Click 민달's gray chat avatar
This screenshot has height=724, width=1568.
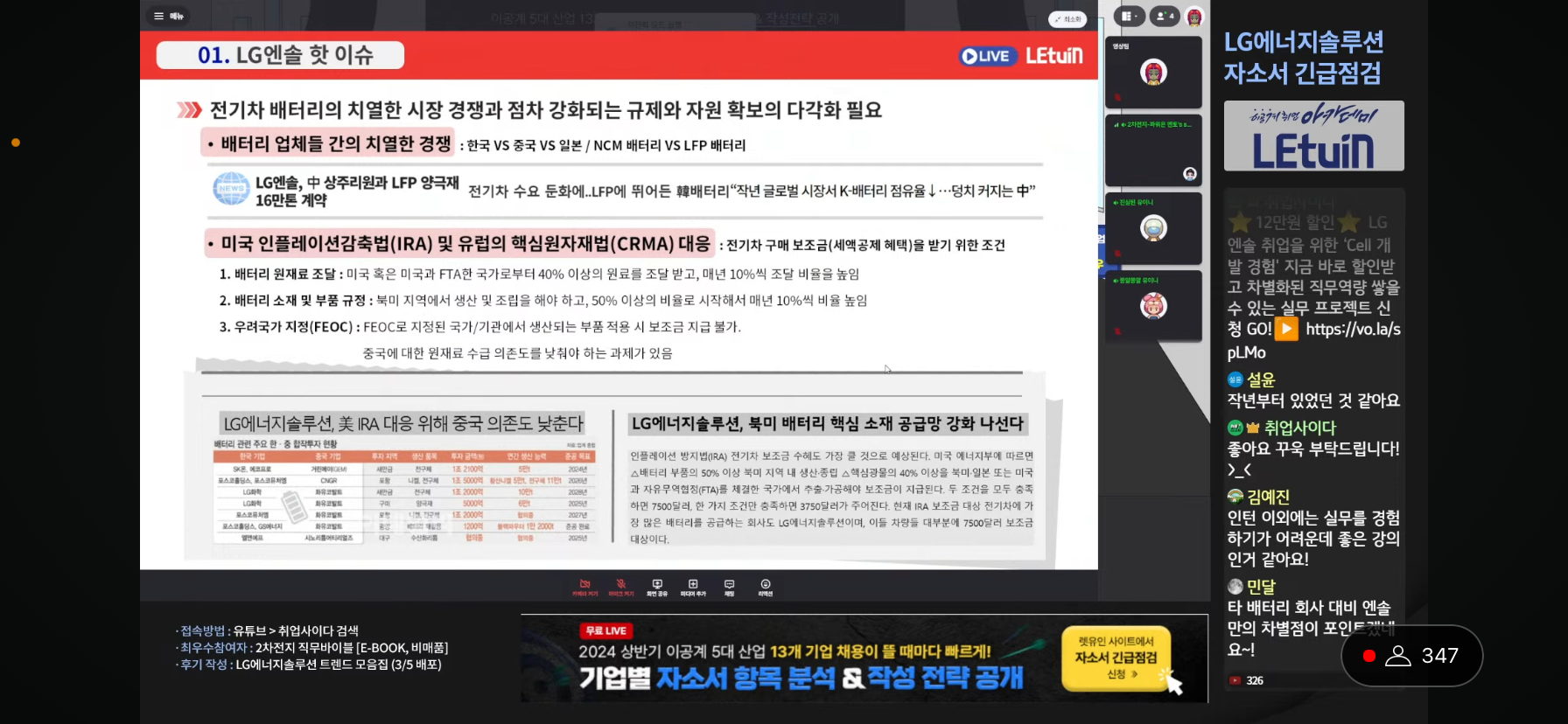[1235, 586]
